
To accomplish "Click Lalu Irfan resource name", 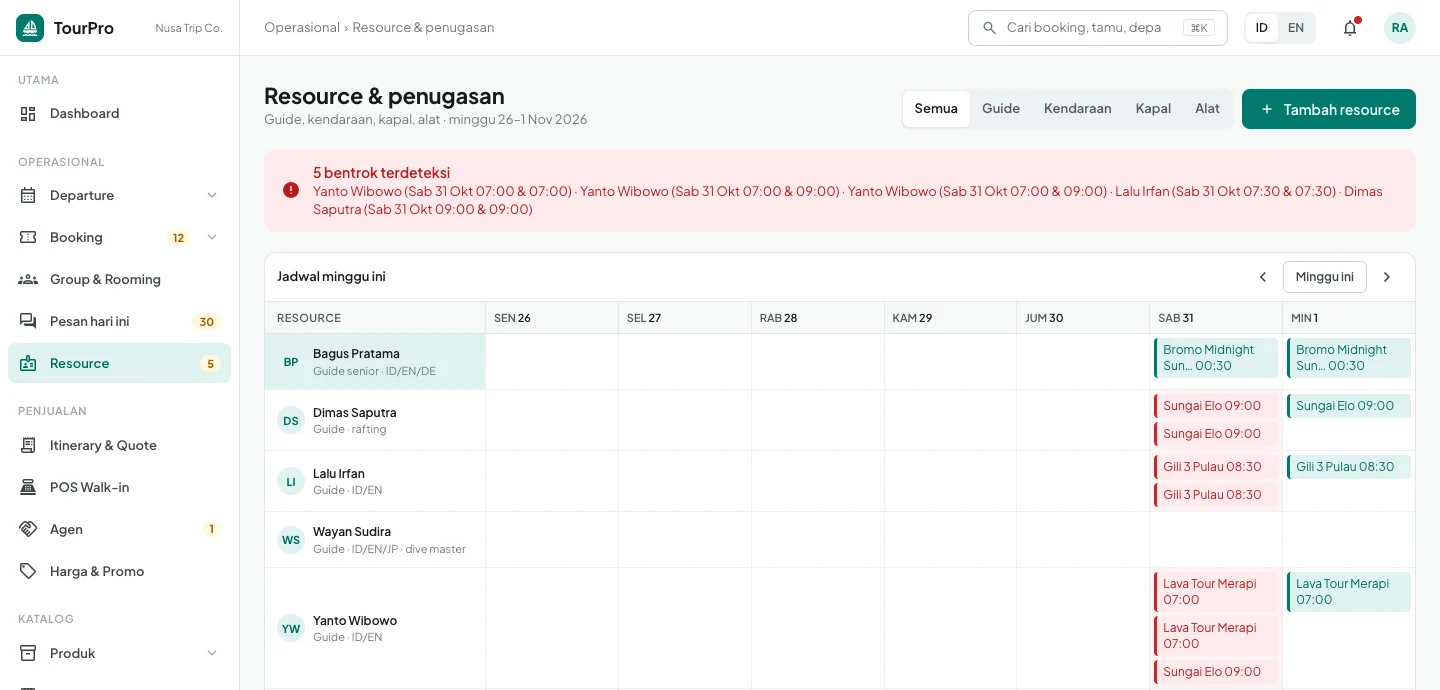I will [339, 474].
